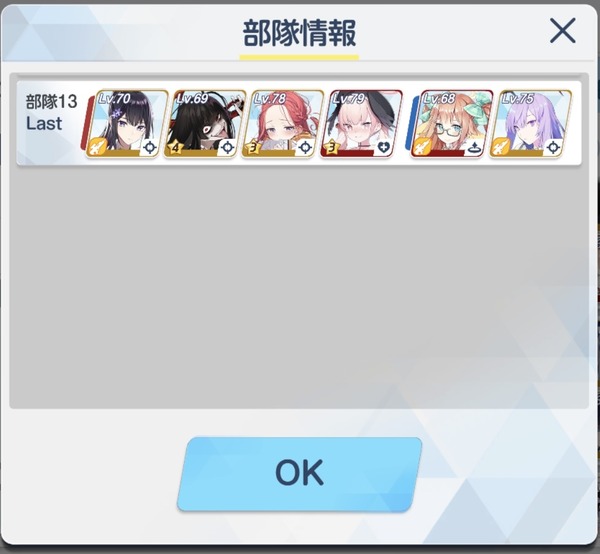The width and height of the screenshot is (600, 554).
Task: Click the crosshair role icon on Lv.75 card
Action: pos(553,147)
